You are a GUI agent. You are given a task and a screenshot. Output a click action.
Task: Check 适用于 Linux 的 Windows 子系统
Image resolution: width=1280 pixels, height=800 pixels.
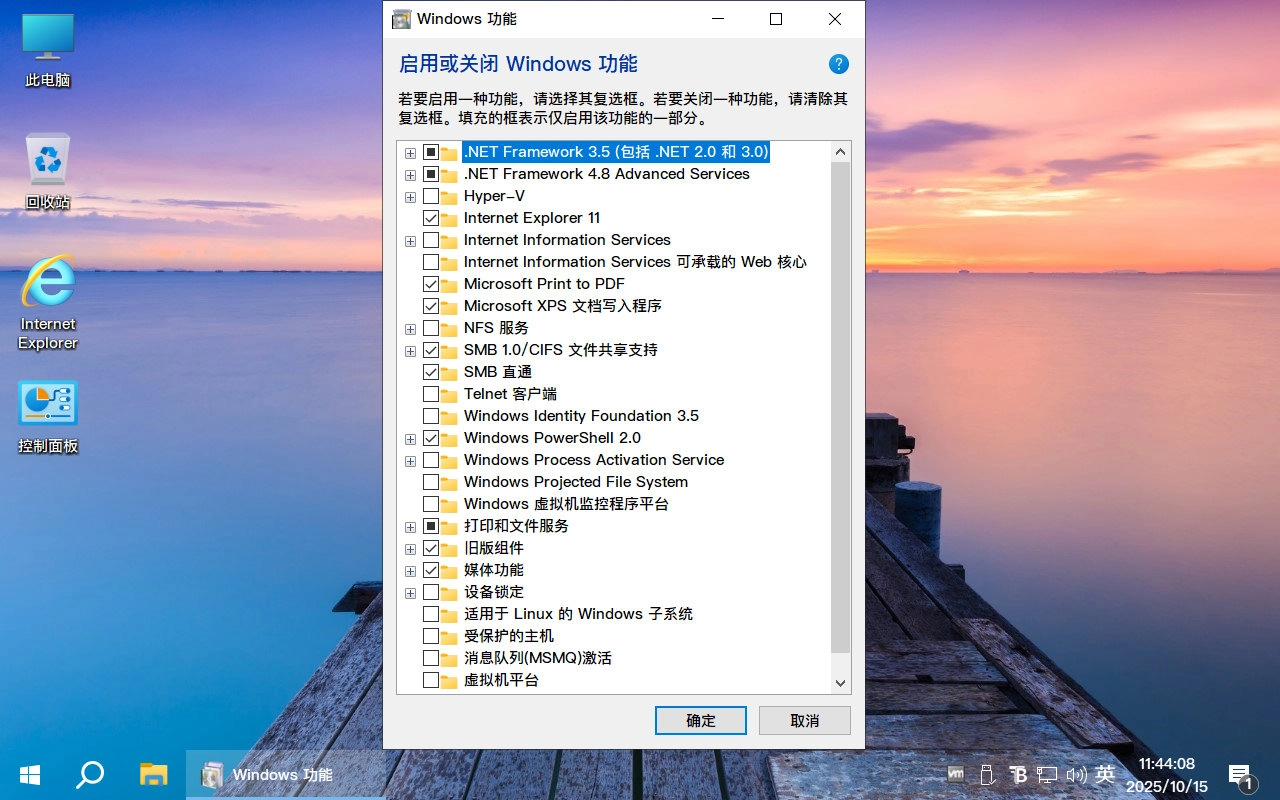pos(430,614)
